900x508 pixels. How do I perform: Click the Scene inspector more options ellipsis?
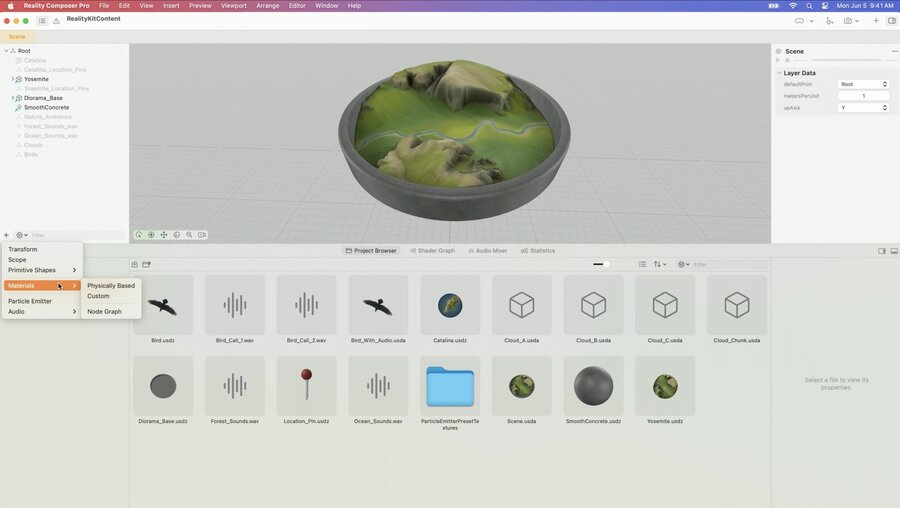pyautogui.click(x=894, y=51)
